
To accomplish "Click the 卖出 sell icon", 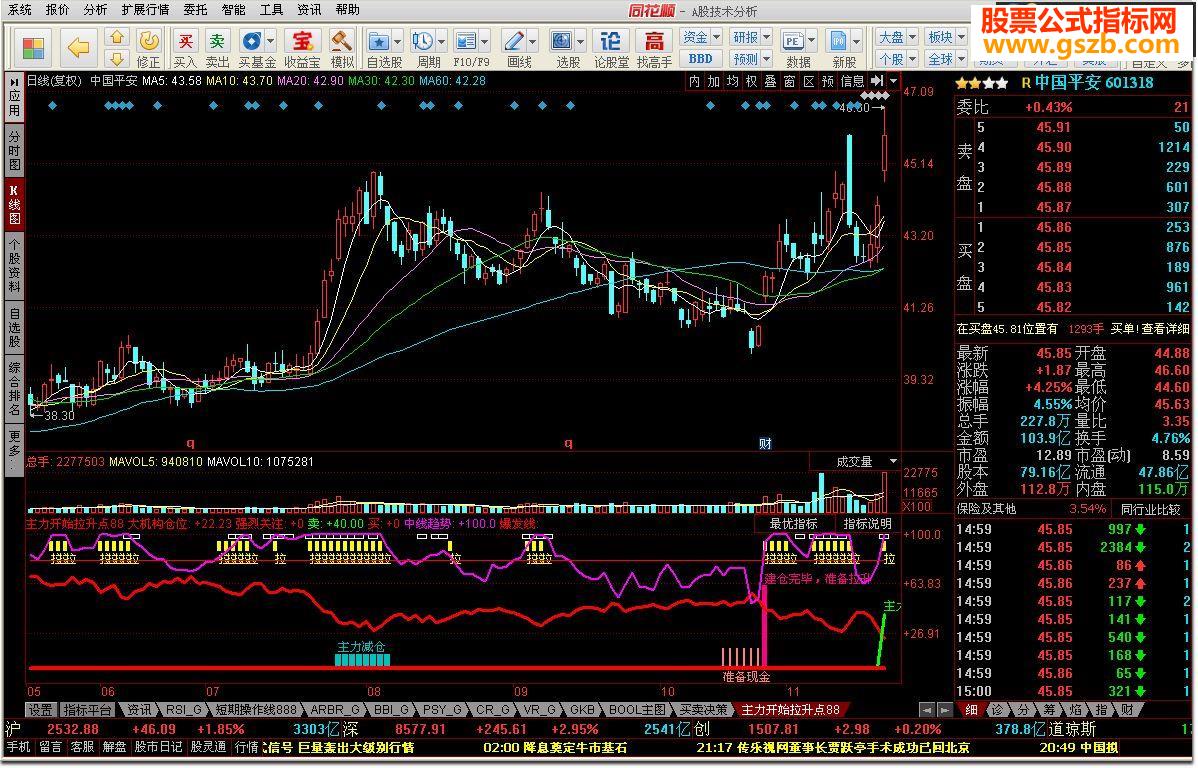I will point(218,41).
